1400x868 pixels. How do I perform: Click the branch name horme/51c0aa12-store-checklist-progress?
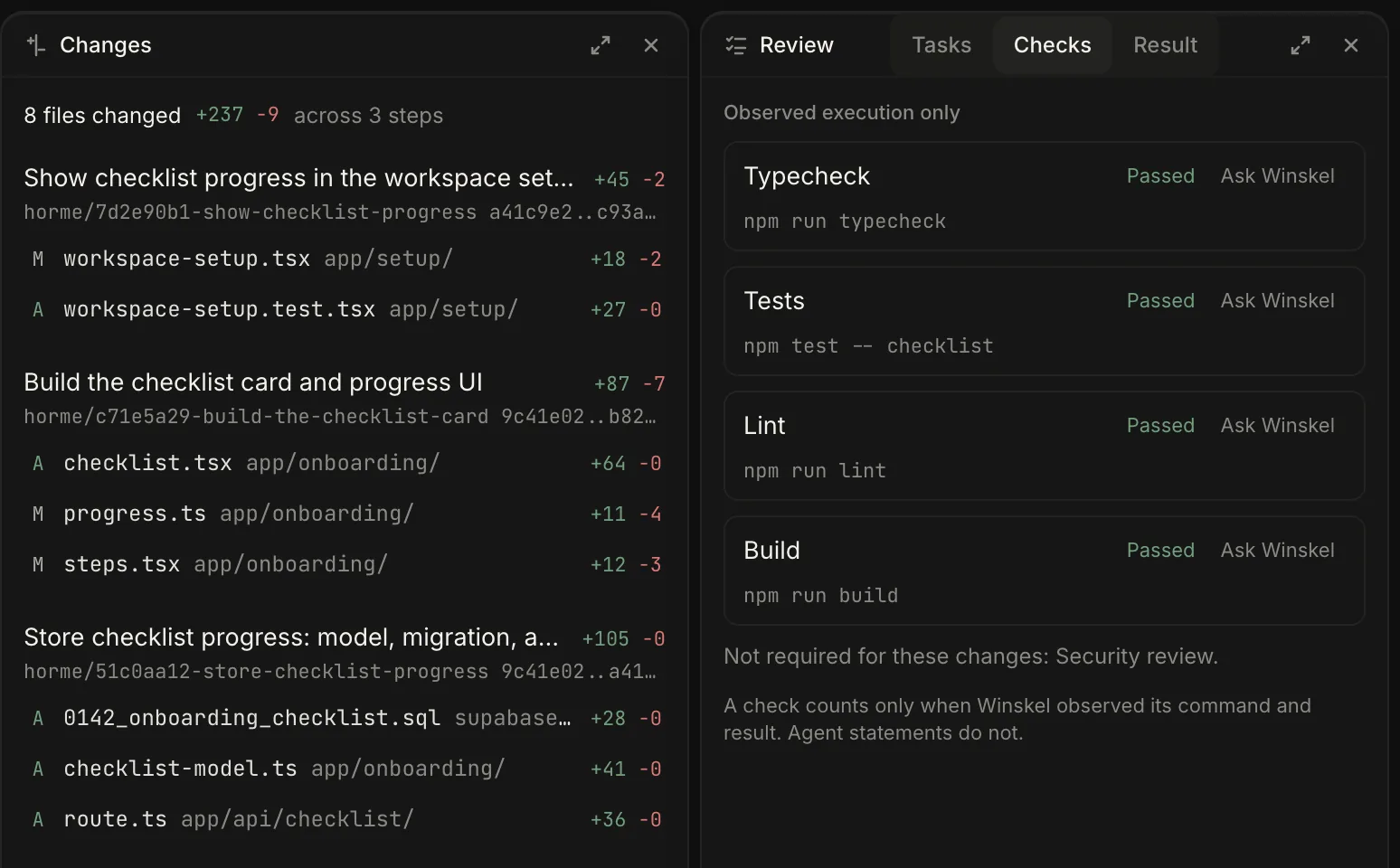pos(256,672)
